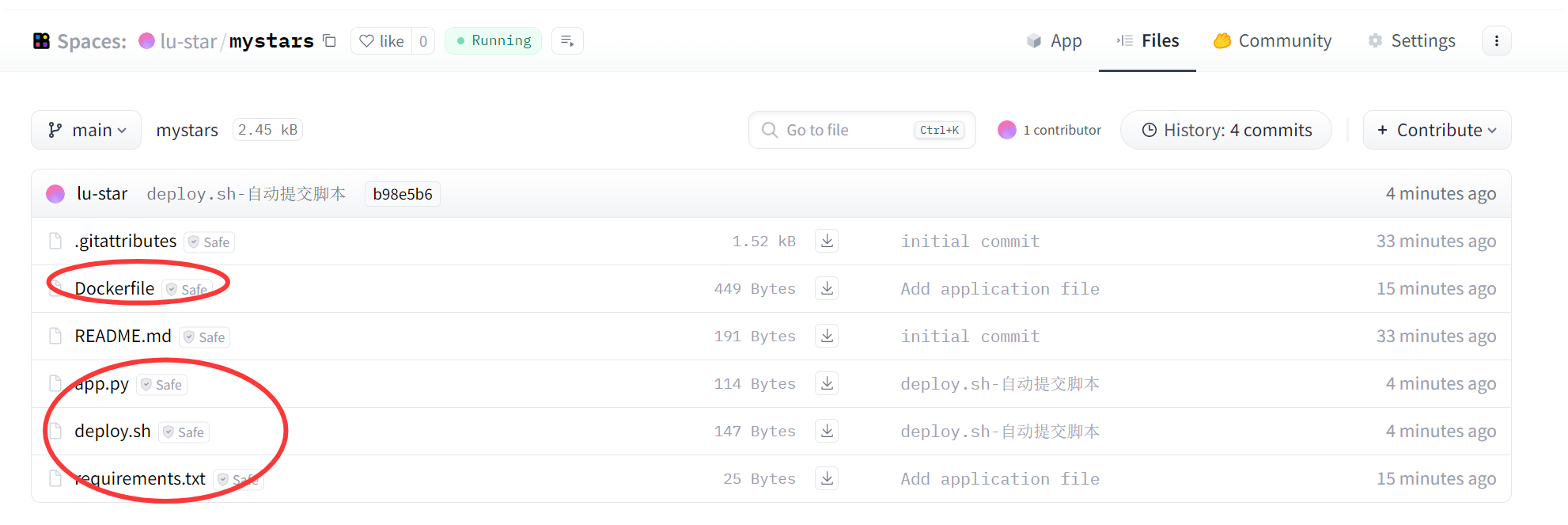Download the .gitattributes file
Screen dimensions: 1568x525
[827, 241]
